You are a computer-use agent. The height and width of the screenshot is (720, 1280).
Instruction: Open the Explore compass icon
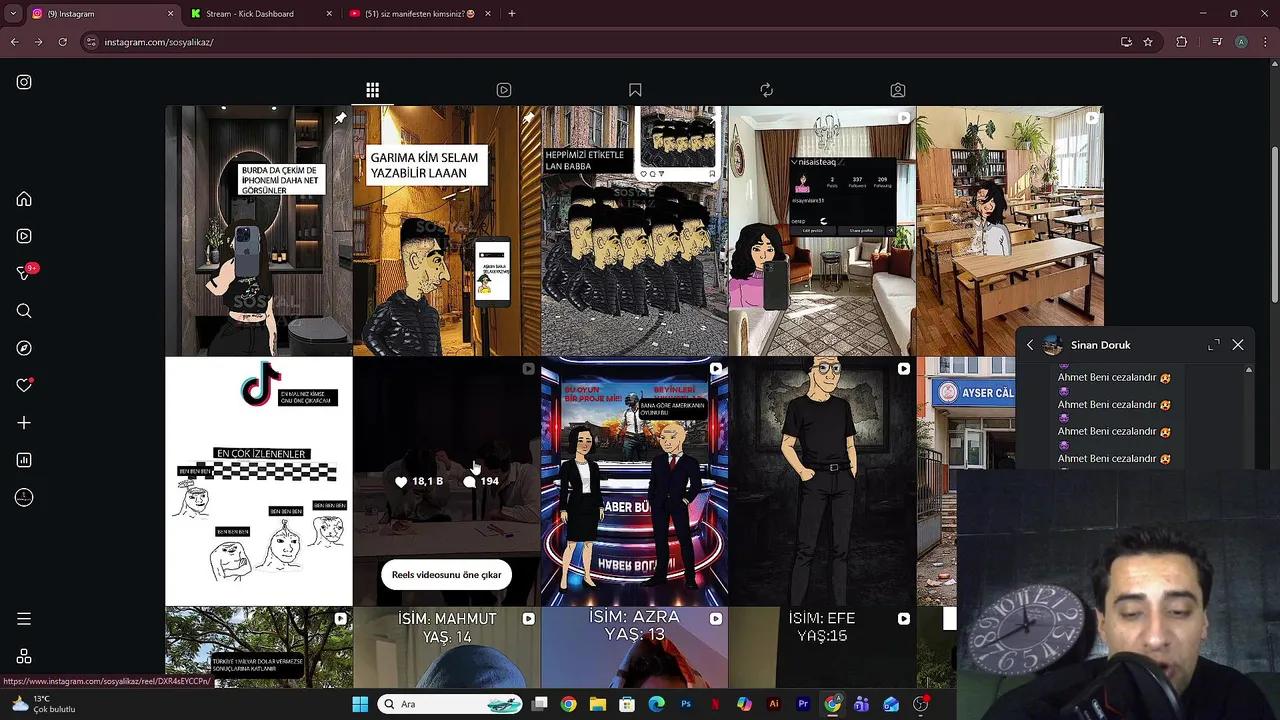click(24, 348)
